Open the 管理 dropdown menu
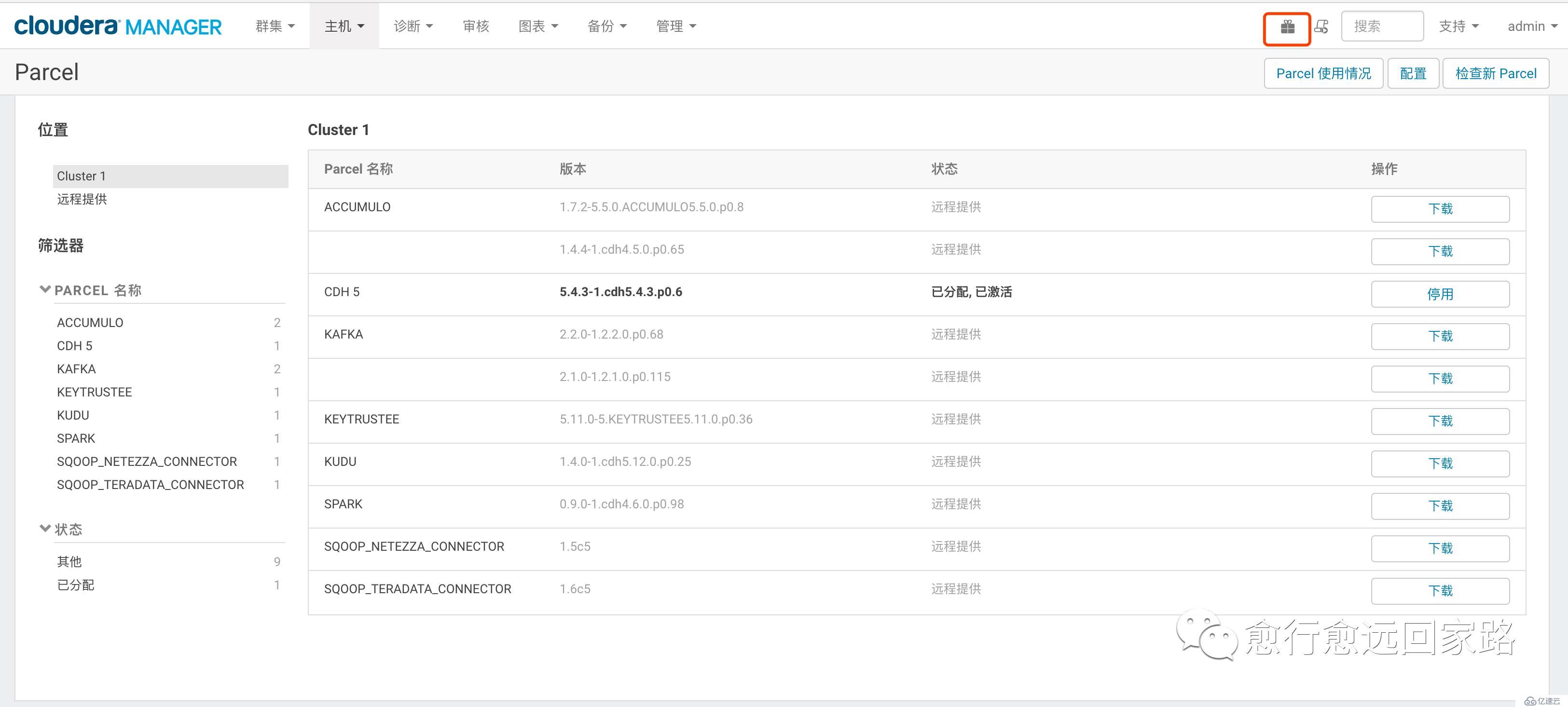The width and height of the screenshot is (1568, 707). click(x=676, y=26)
